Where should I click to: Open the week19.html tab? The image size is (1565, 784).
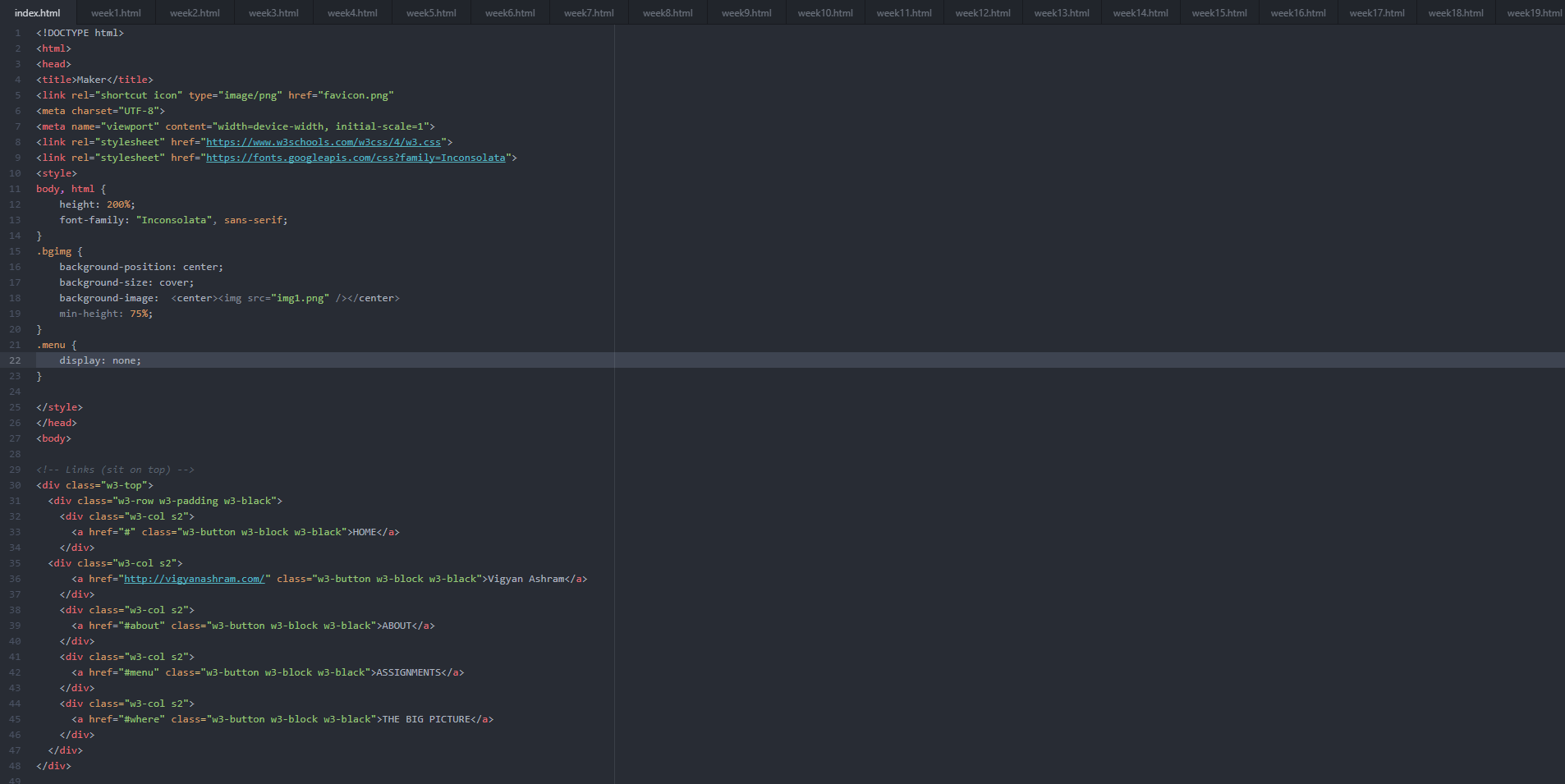pos(1532,12)
